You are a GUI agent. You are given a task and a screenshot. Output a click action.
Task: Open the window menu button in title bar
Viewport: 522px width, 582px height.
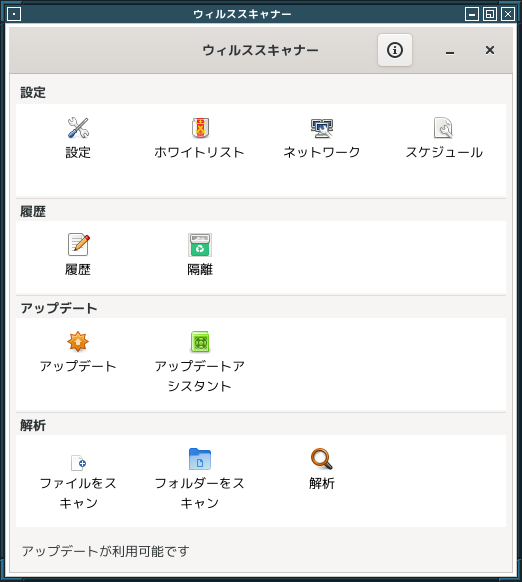[14, 14]
